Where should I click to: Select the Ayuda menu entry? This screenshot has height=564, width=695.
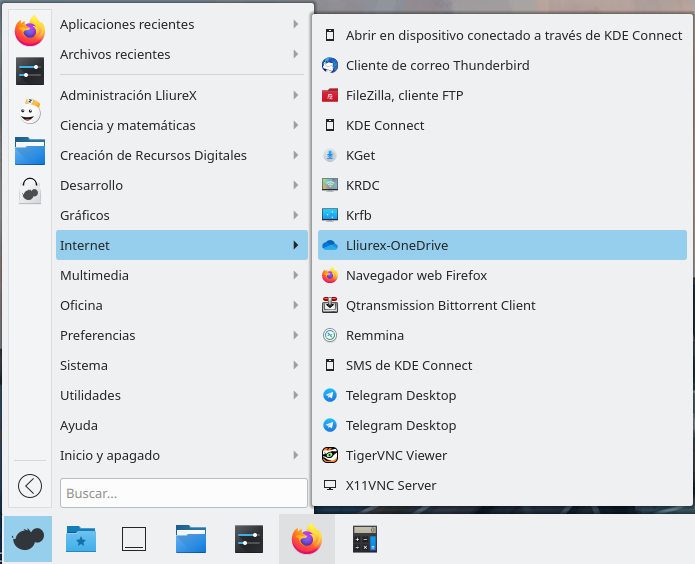(x=79, y=425)
